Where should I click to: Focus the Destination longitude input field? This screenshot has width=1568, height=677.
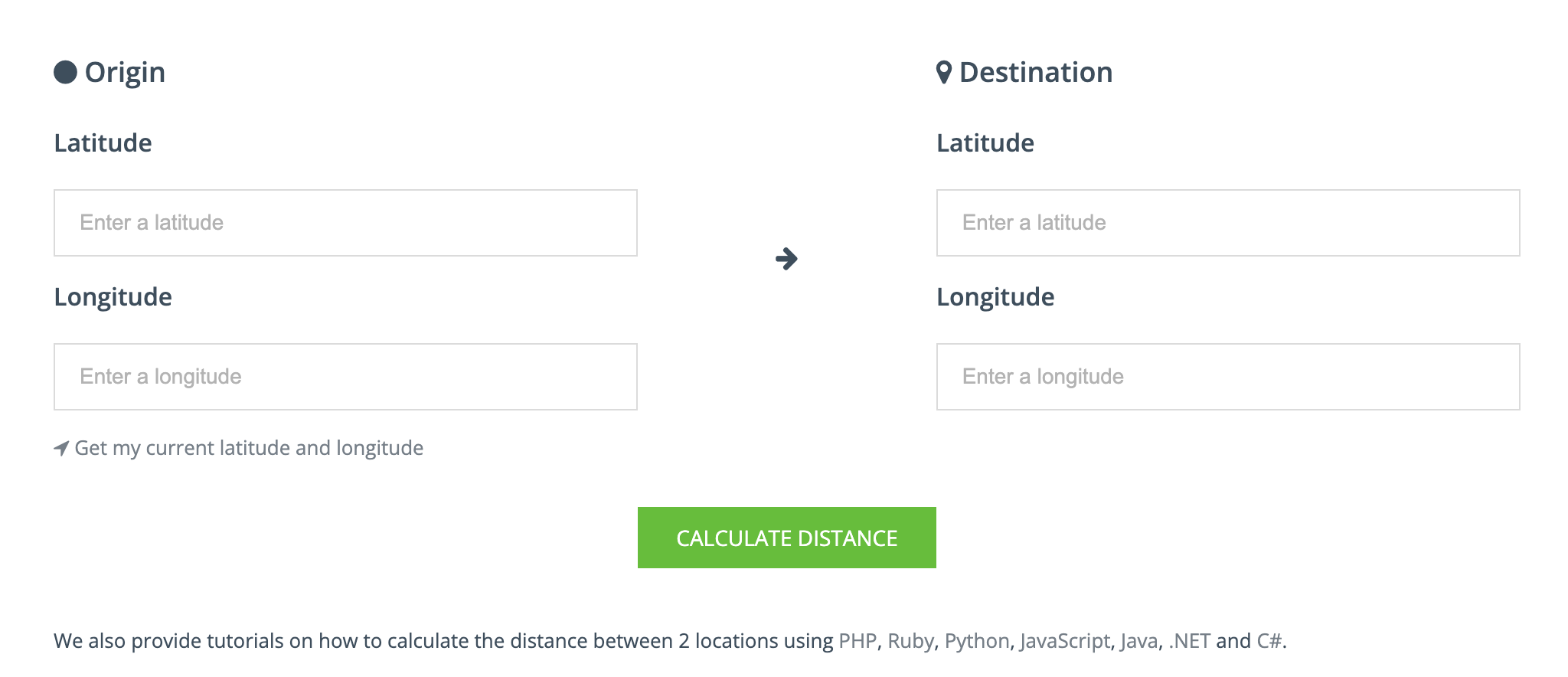[x=1228, y=377]
